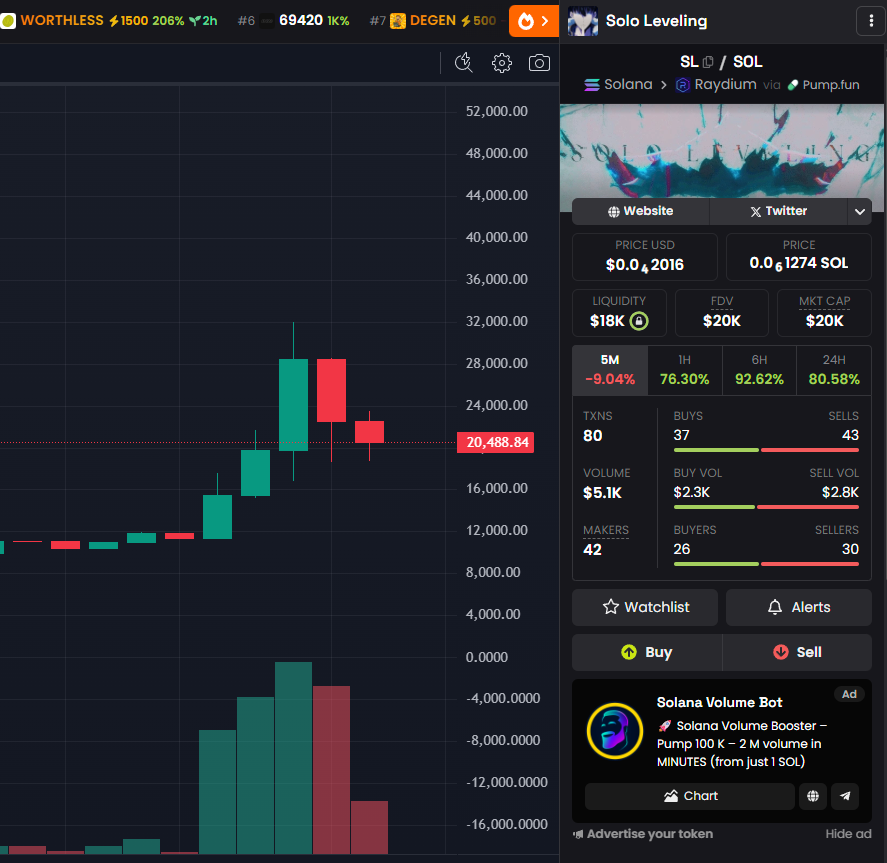887x863 pixels.
Task: Click the VOLUME $5.1K value
Action: tap(602, 493)
